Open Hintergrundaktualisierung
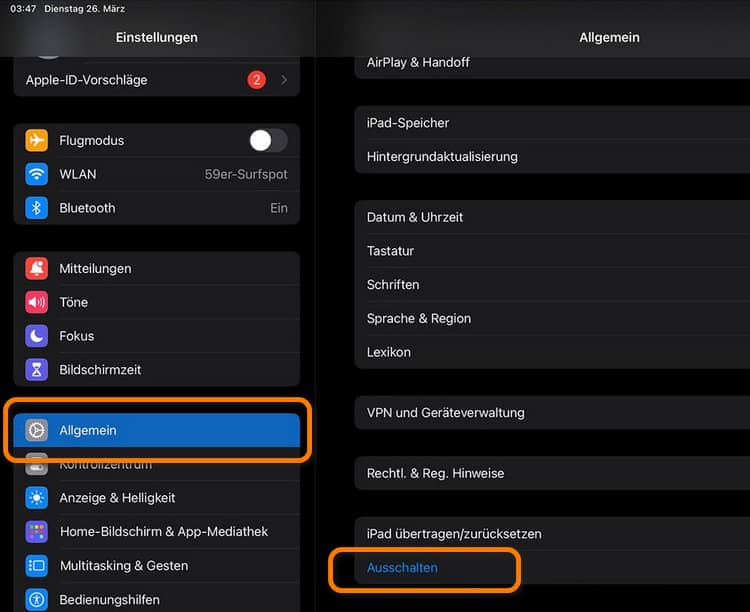Viewport: 750px width, 612px height. click(x=552, y=156)
